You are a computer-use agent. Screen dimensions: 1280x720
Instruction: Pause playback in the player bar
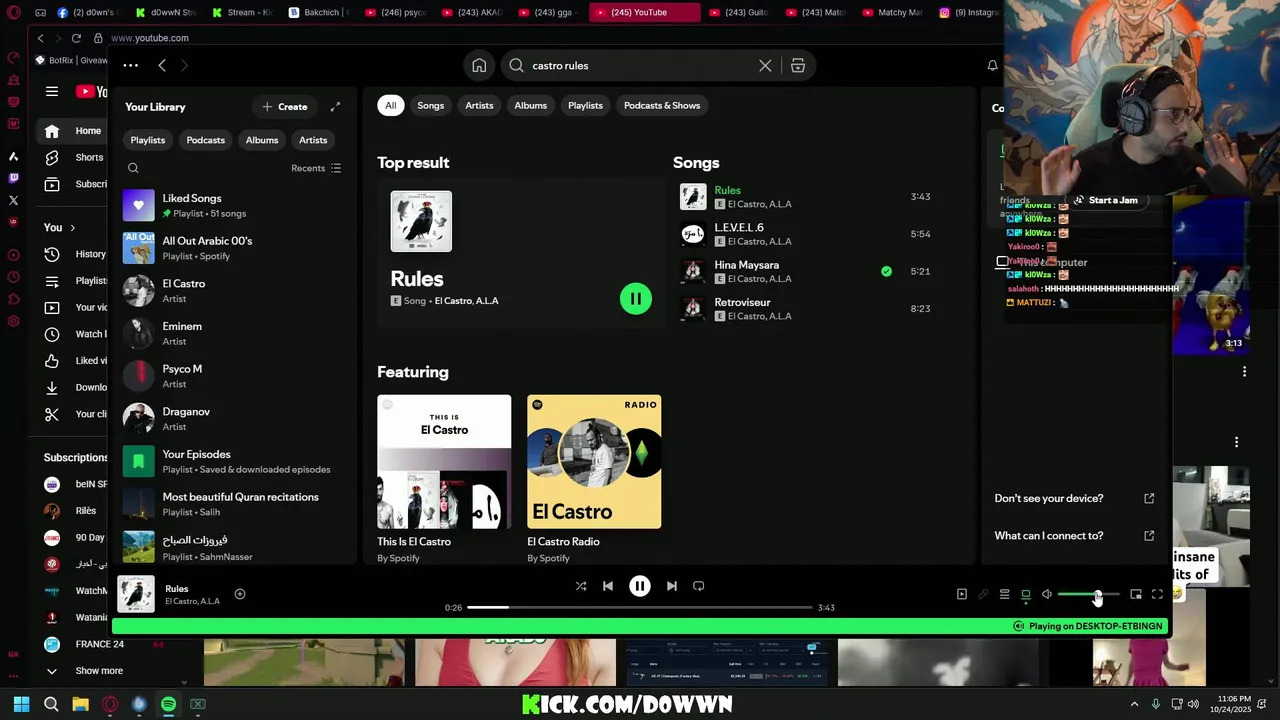click(640, 586)
